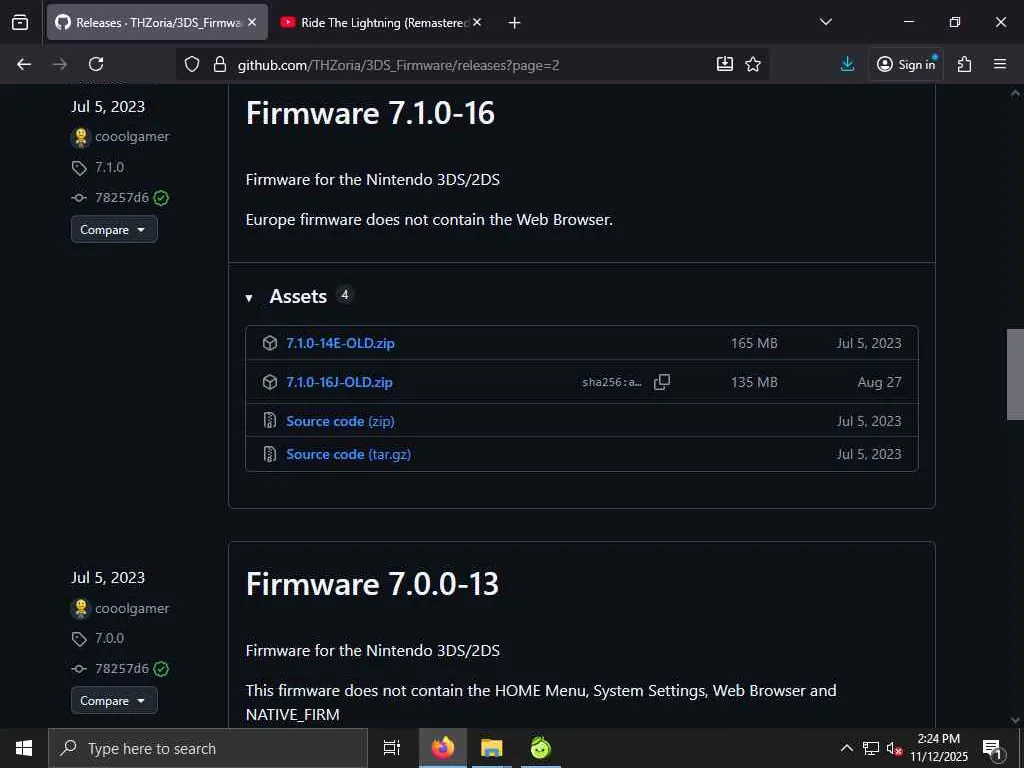Viewport: 1024px width, 768px height.
Task: Open Compare dropdown for release 7.0.0
Action: 114,700
